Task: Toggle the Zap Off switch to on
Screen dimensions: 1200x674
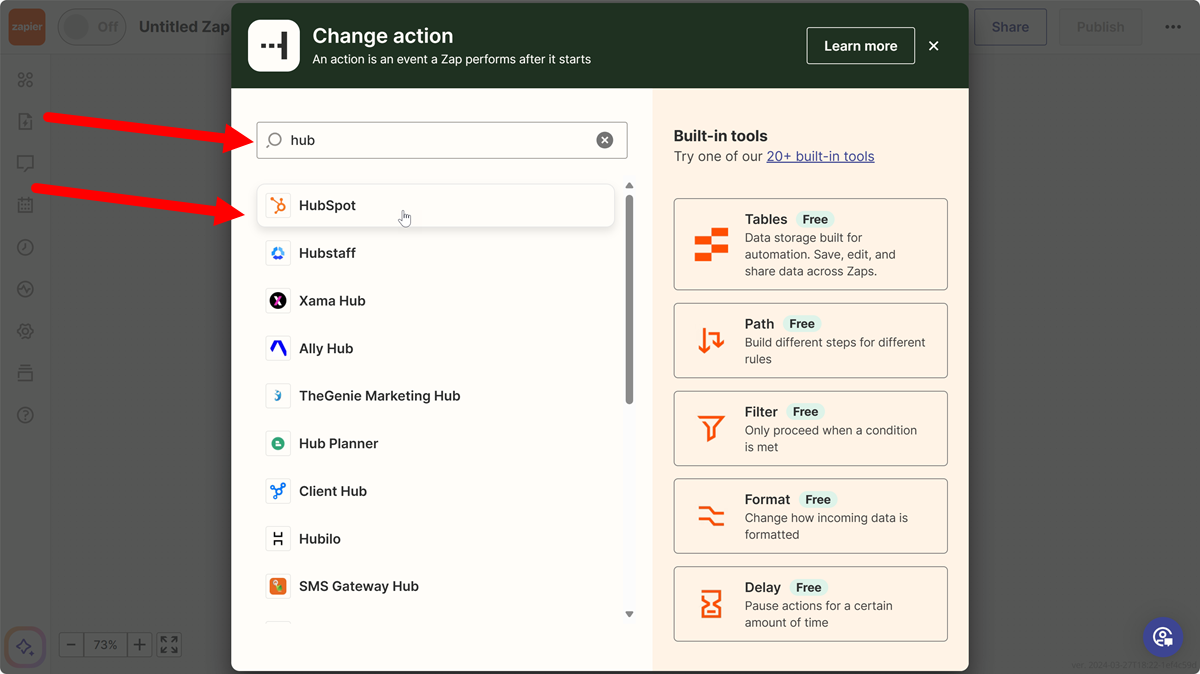Action: click(x=92, y=27)
